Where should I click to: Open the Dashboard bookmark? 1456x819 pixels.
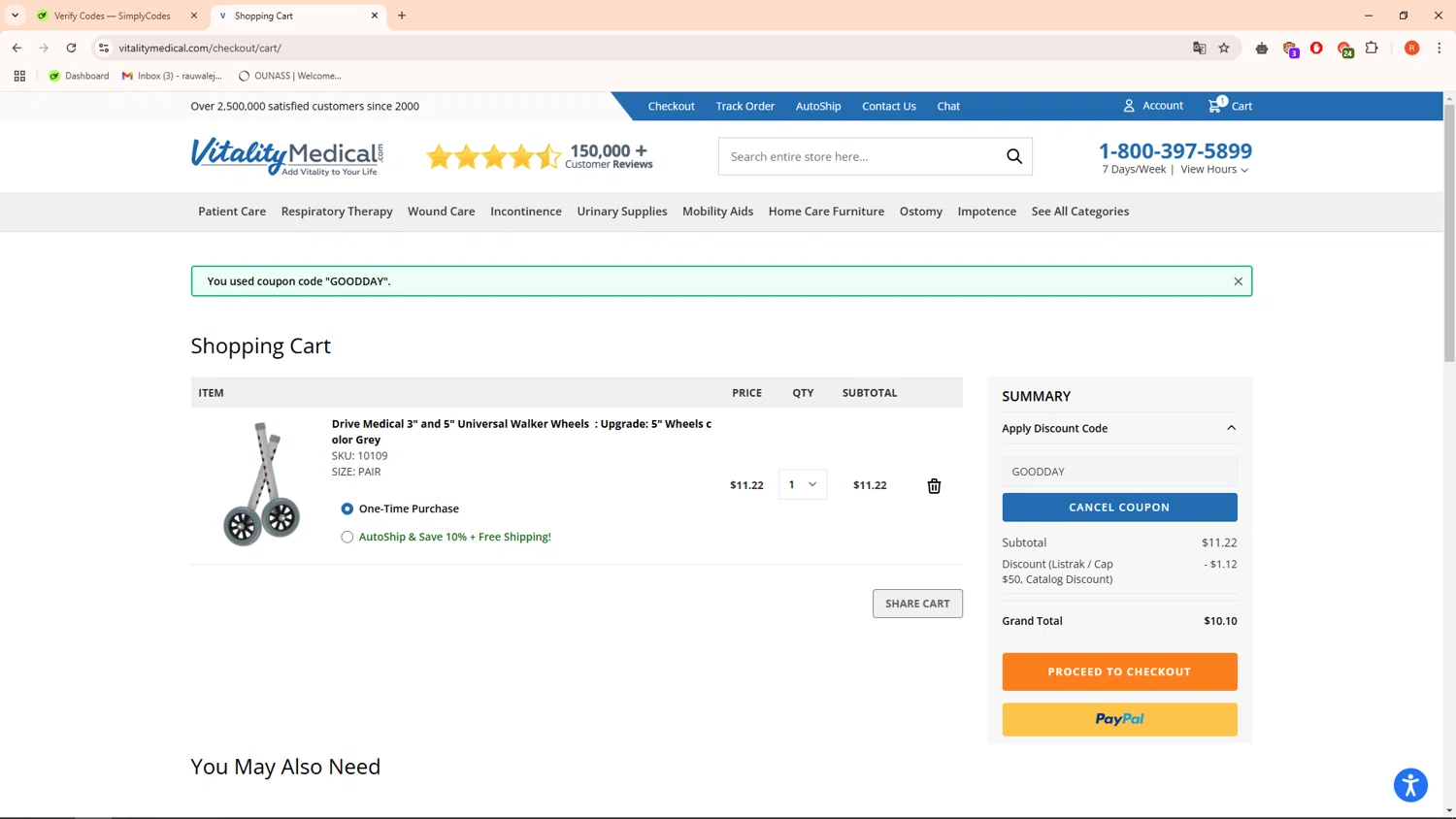79,76
